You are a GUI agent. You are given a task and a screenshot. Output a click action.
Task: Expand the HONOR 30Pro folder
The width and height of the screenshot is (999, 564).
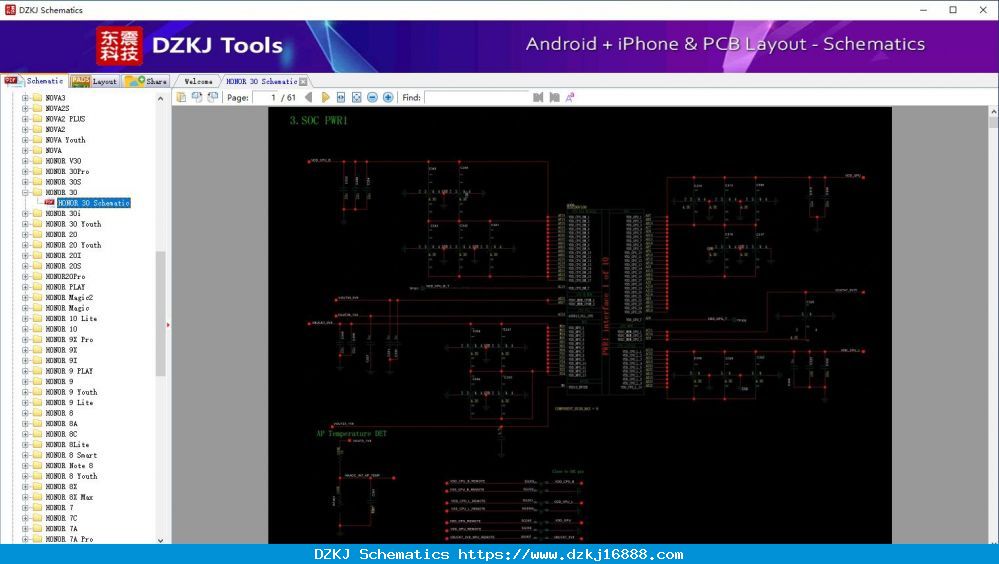pyautogui.click(x=25, y=171)
